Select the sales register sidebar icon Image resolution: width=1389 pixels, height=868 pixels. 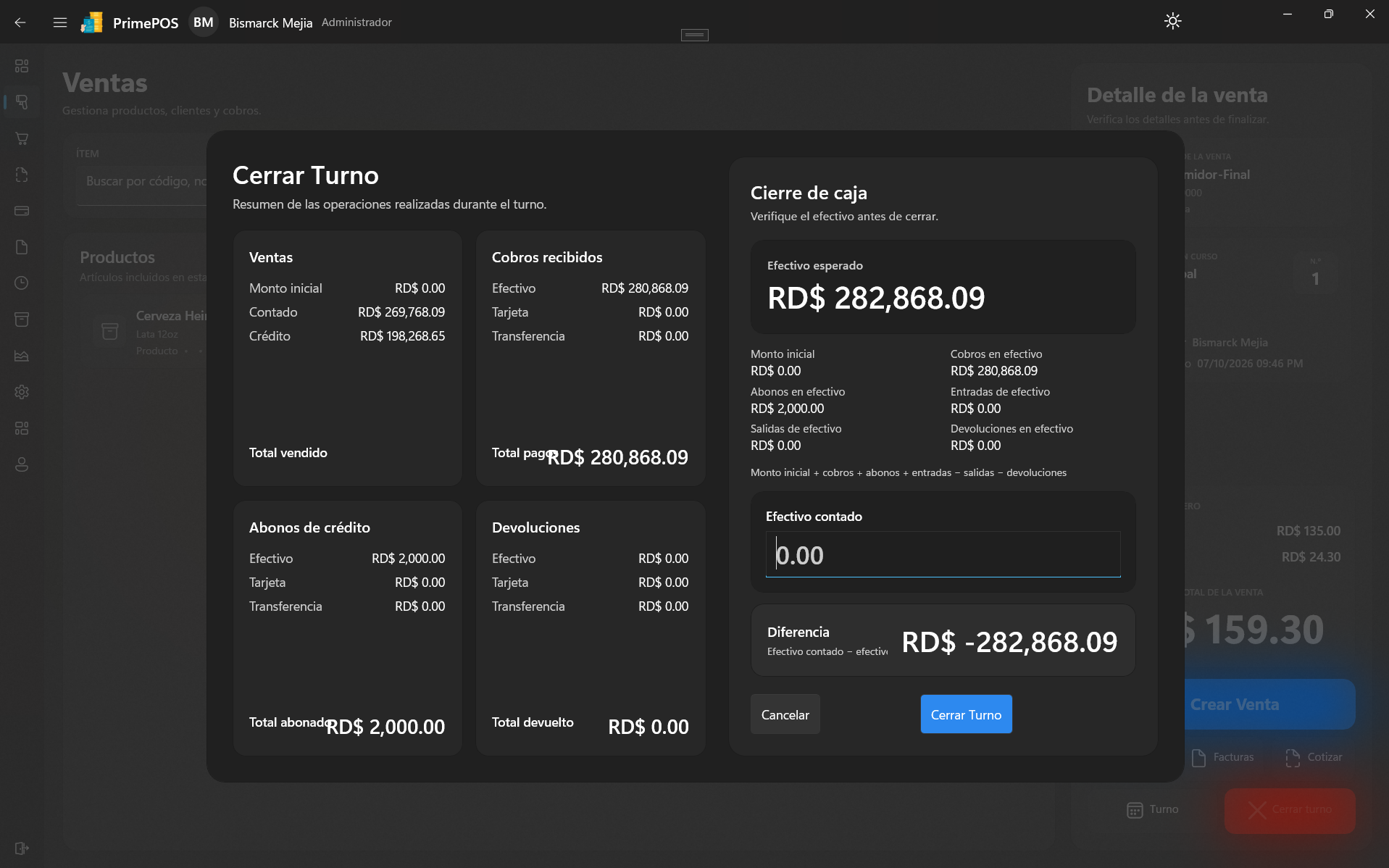pyautogui.click(x=22, y=102)
